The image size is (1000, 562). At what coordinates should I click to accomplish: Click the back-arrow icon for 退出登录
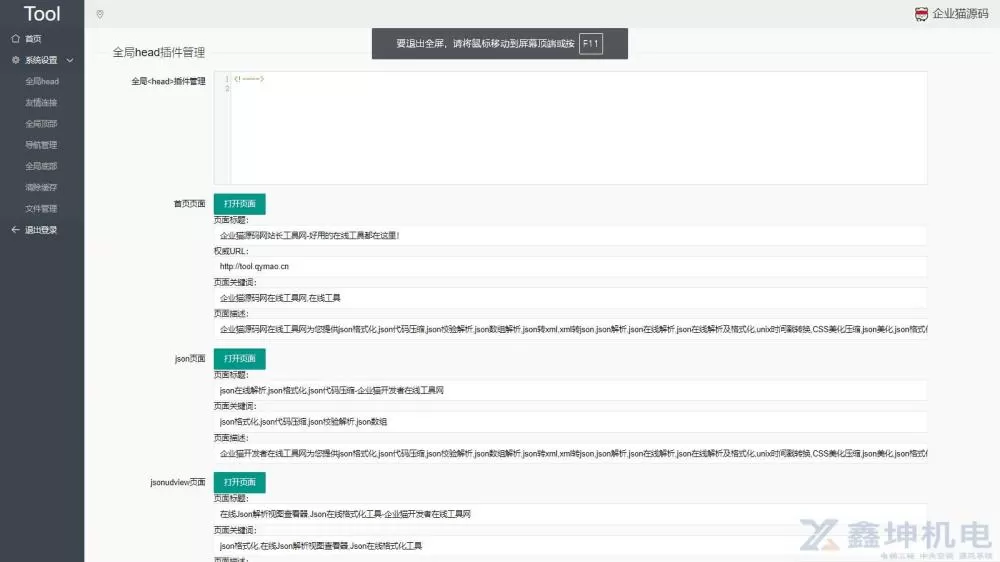pyautogui.click(x=15, y=230)
